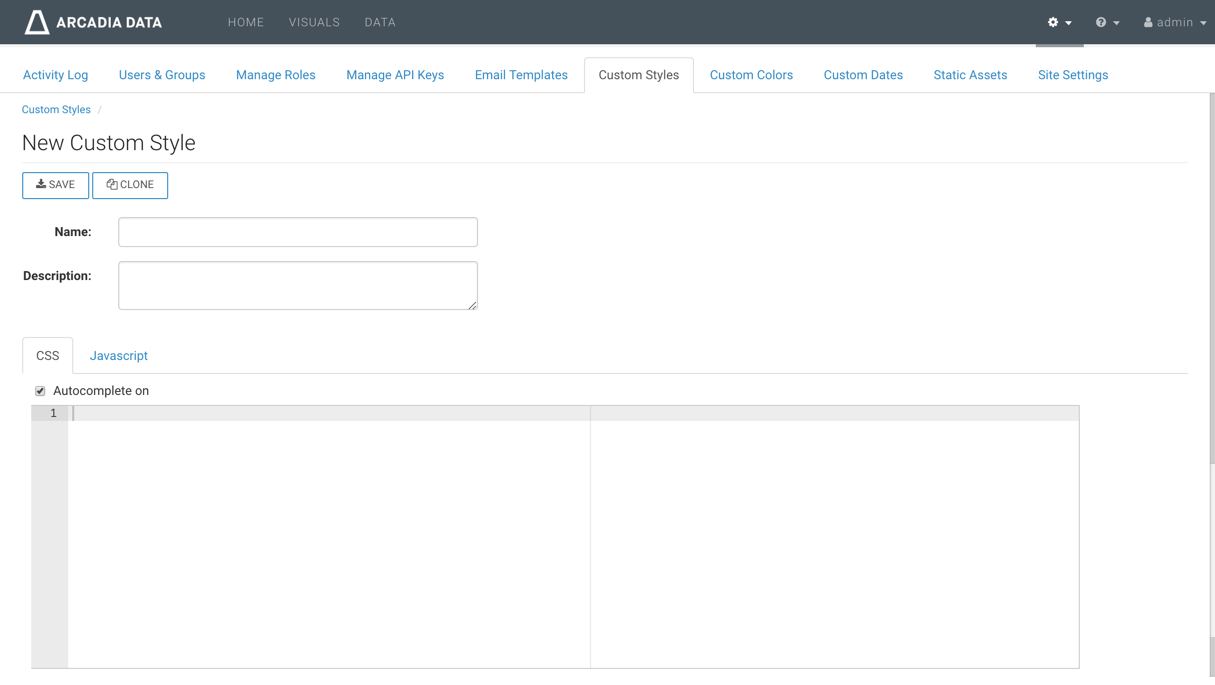Click the Save button
The image size is (1215, 685).
coord(55,185)
